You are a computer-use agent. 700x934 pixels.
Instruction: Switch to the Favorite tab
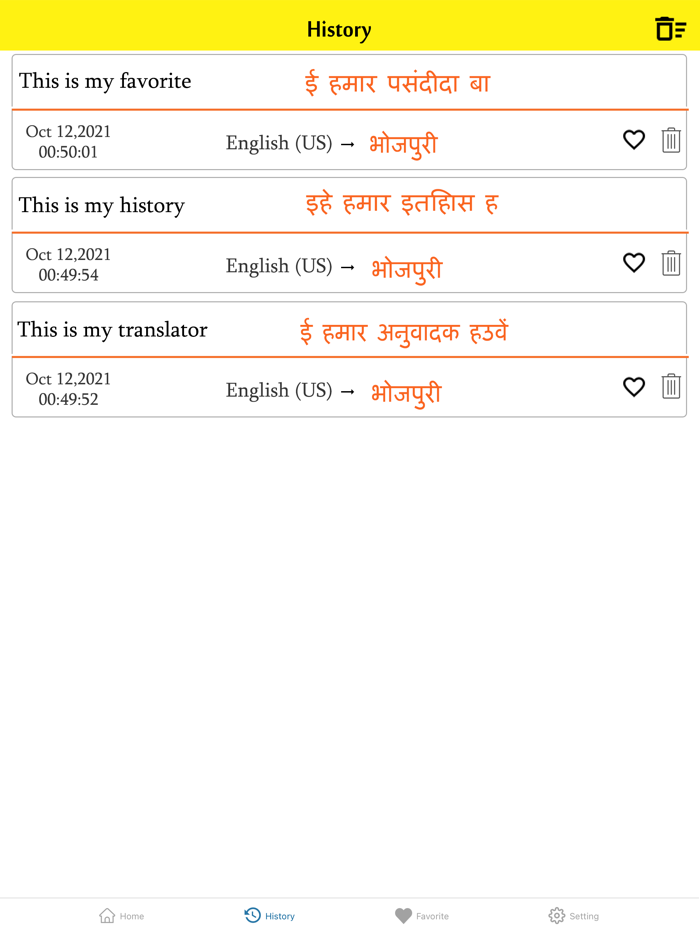tap(422, 915)
